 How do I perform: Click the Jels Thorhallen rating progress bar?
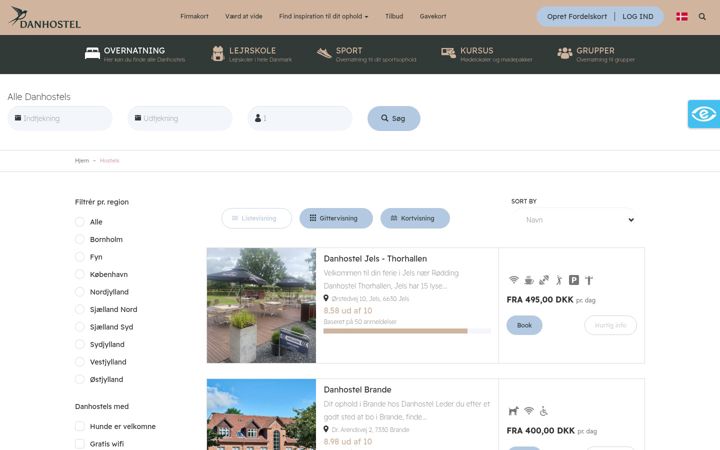[x=407, y=331]
